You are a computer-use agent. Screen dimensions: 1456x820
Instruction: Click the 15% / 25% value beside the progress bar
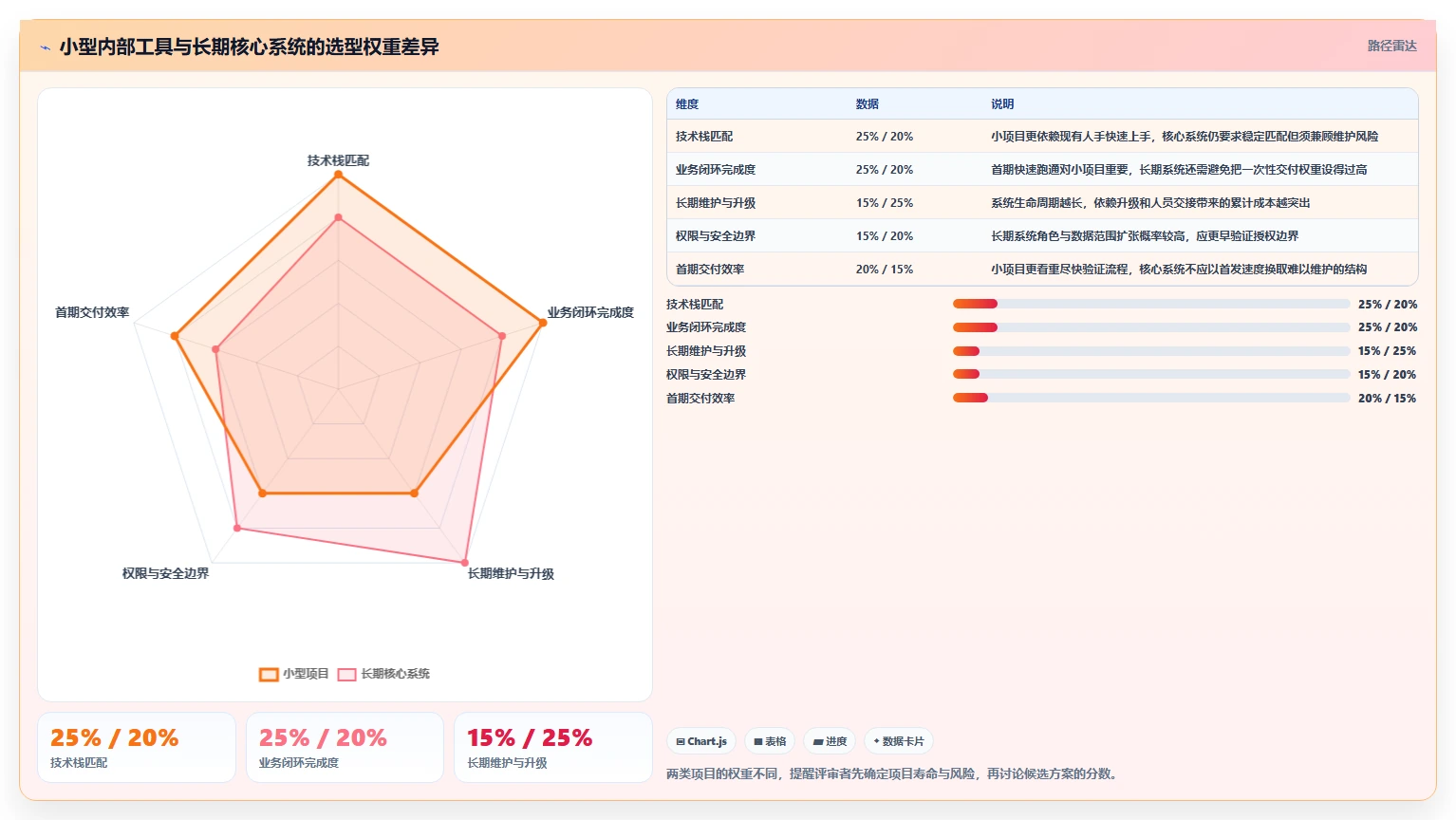coord(1387,351)
